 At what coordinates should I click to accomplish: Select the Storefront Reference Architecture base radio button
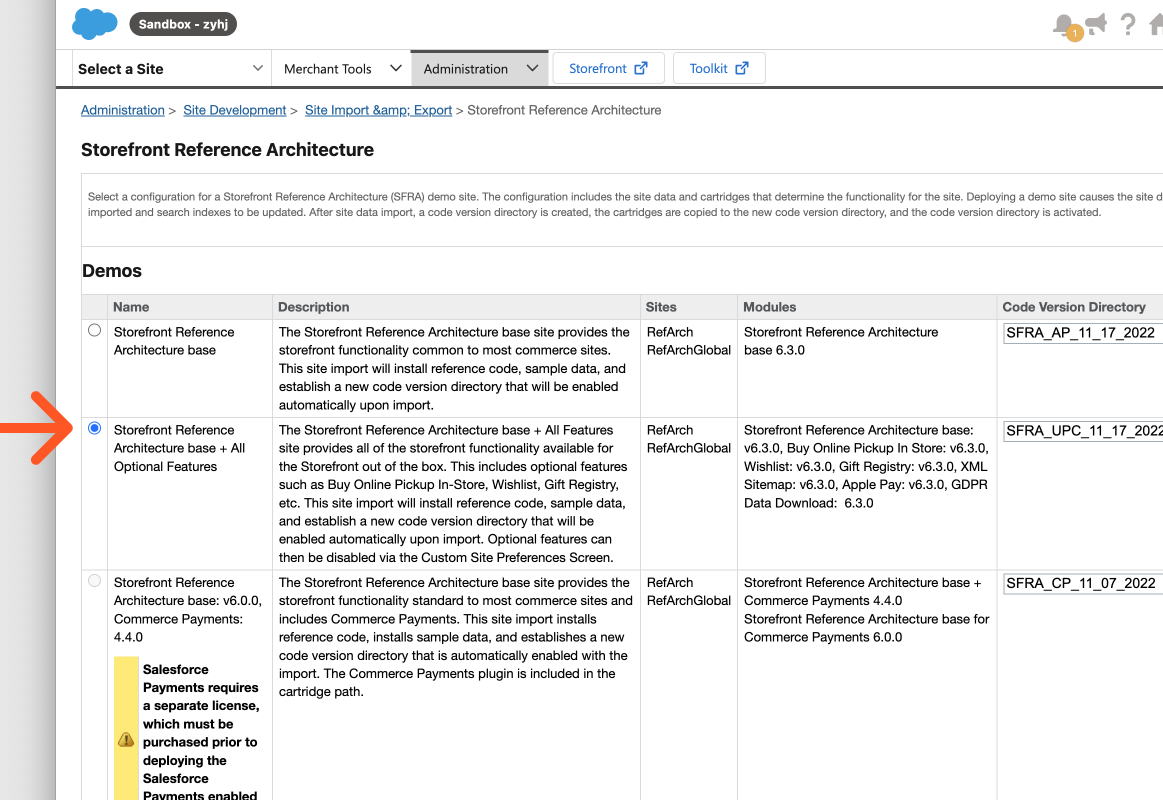(x=94, y=330)
